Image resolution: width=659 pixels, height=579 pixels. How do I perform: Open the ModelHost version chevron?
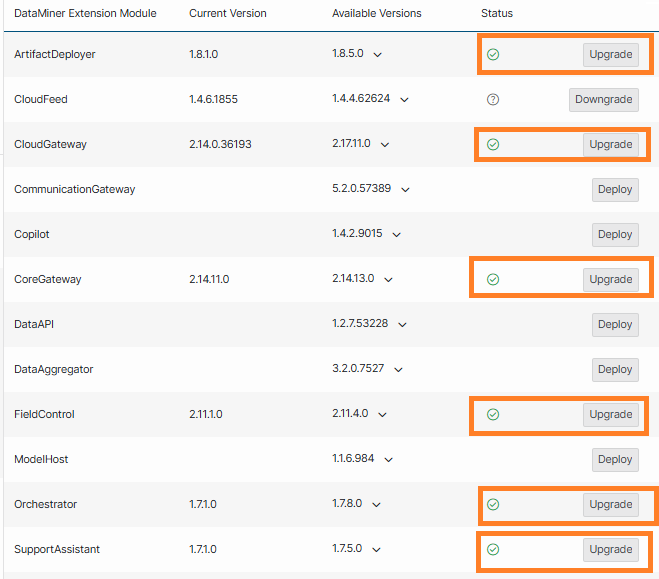click(x=388, y=460)
